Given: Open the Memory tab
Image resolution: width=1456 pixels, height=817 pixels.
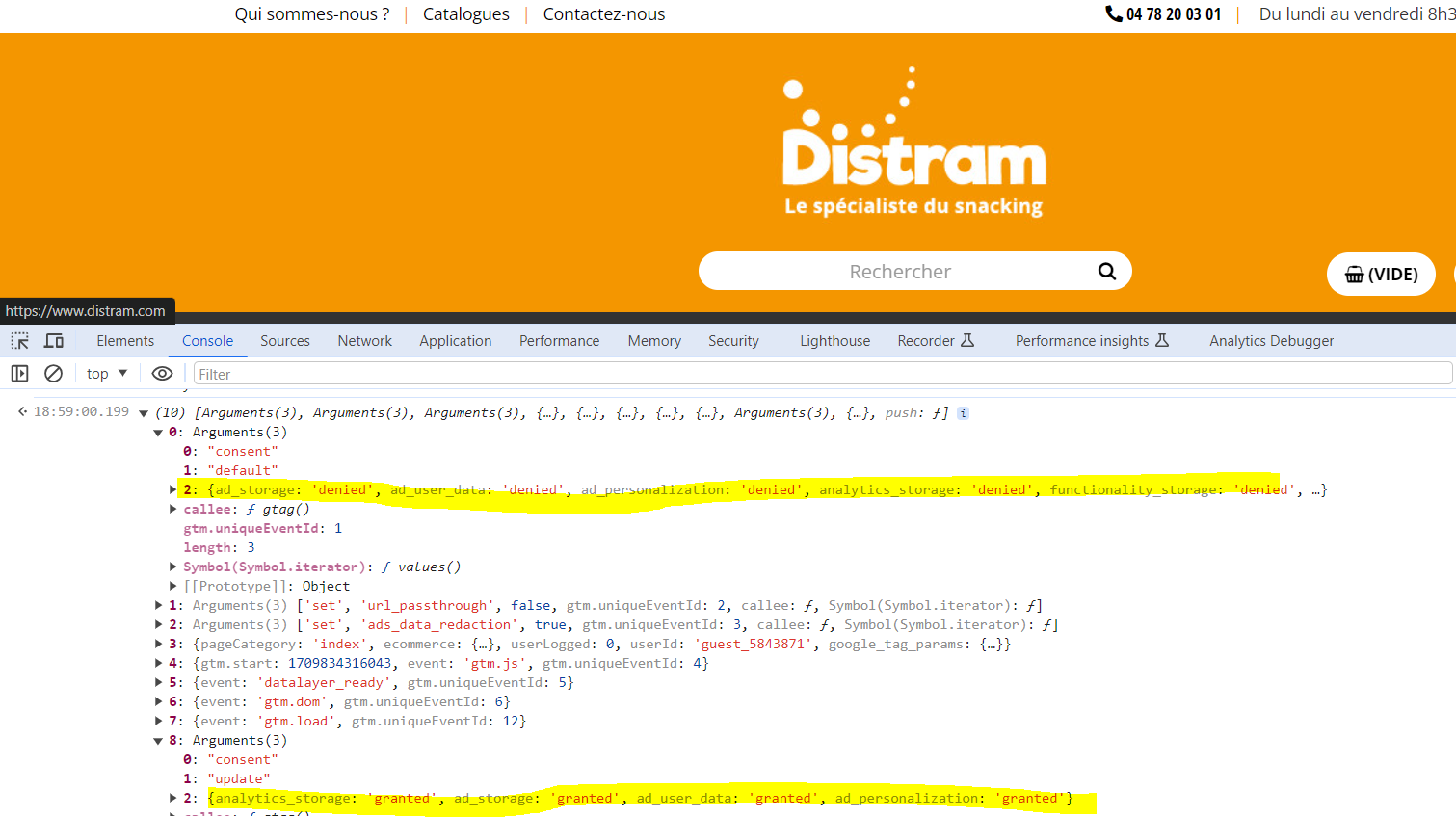Looking at the screenshot, I should pos(654,341).
